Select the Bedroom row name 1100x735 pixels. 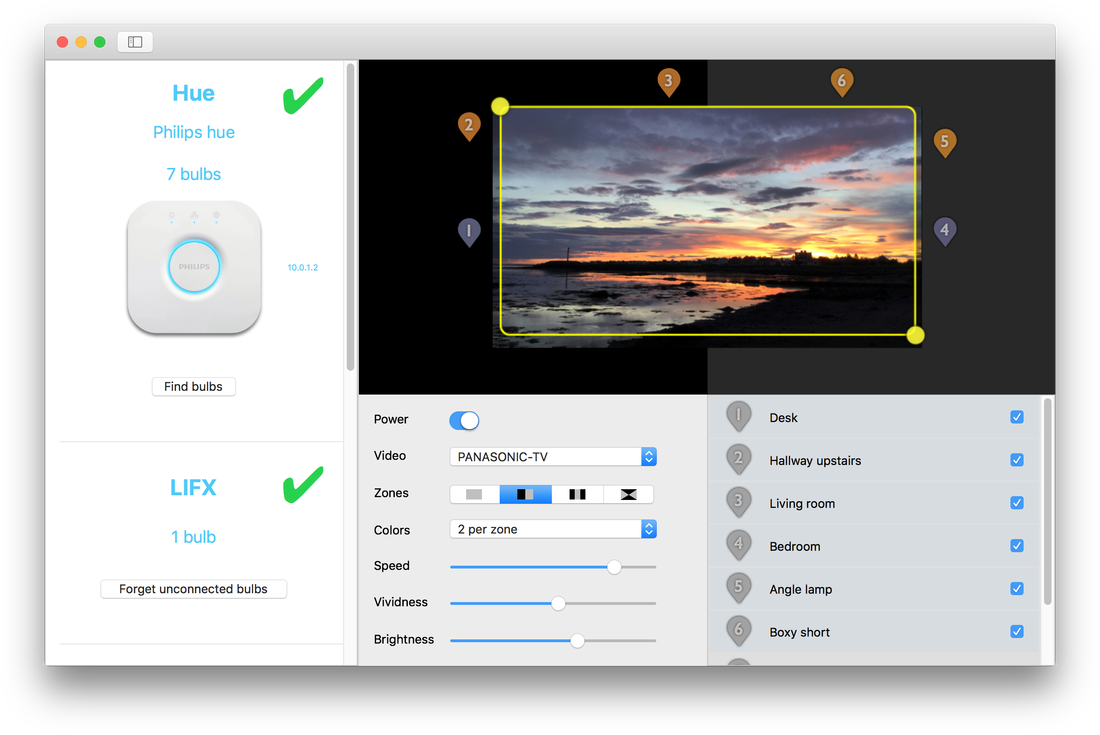(794, 546)
